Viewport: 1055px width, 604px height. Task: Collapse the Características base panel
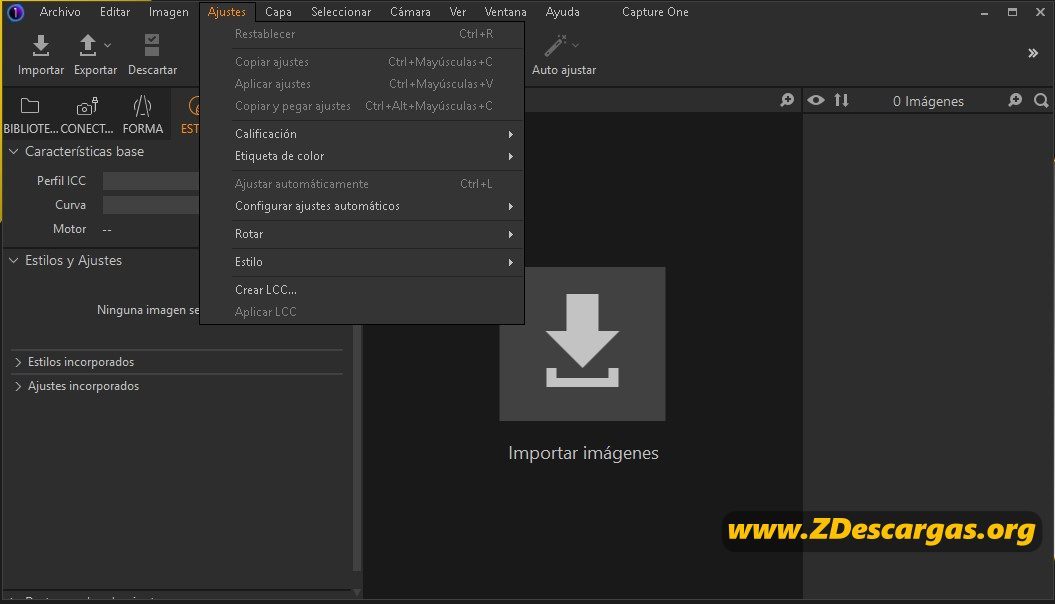13,151
